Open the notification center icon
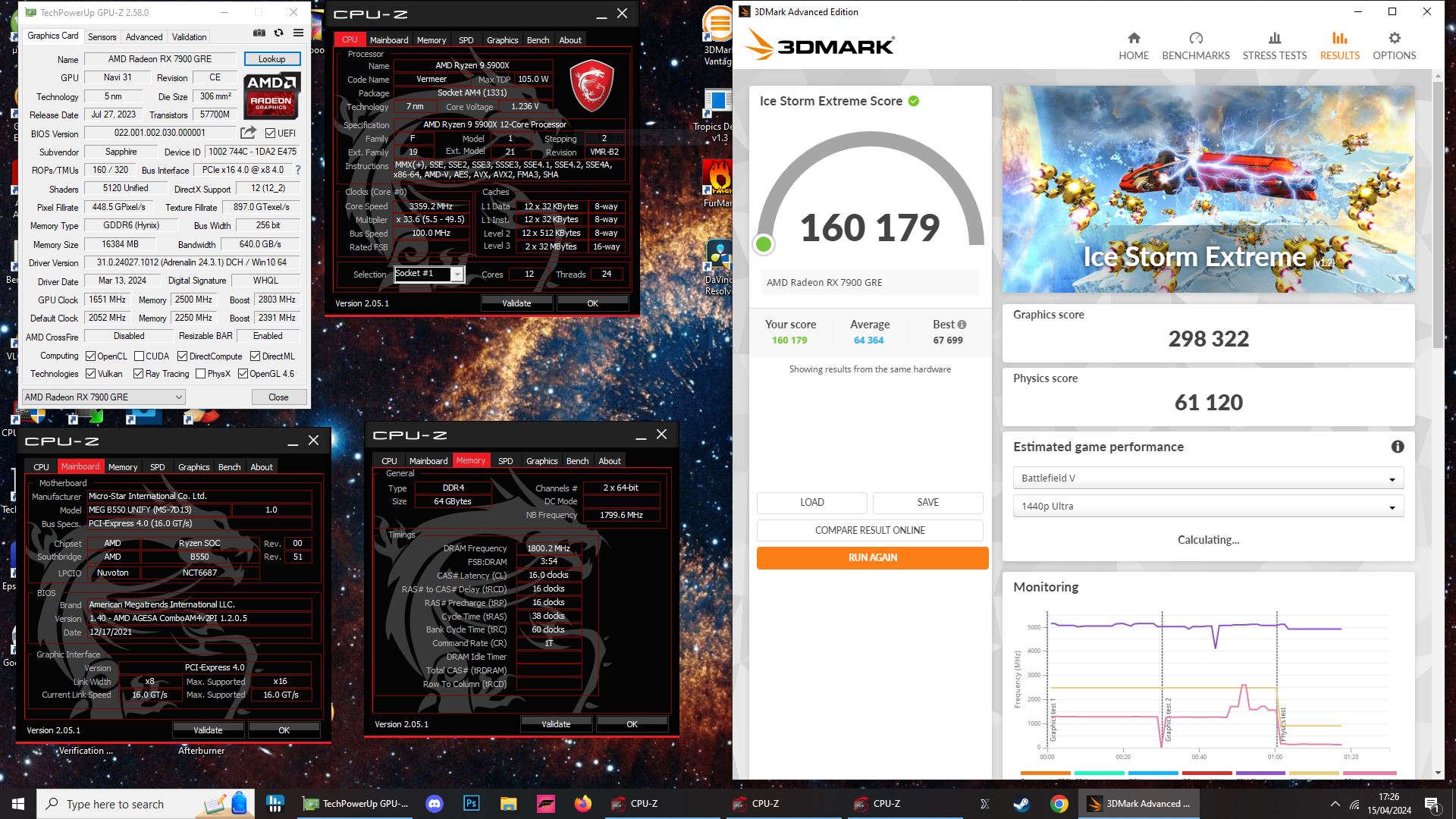The width and height of the screenshot is (1456, 819). (x=1432, y=804)
